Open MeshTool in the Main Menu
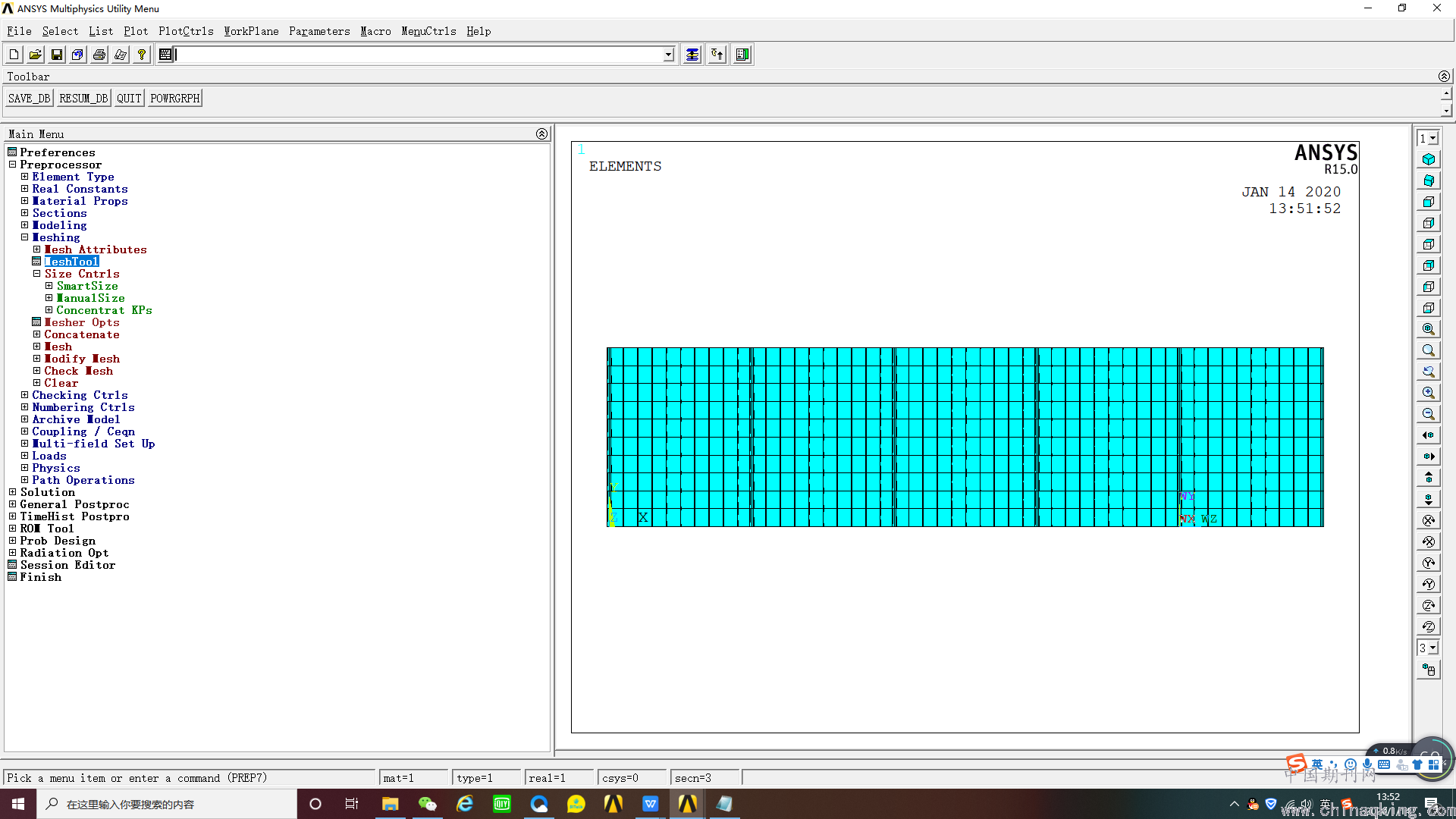Screen dimensions: 1456x819 pos(71,262)
